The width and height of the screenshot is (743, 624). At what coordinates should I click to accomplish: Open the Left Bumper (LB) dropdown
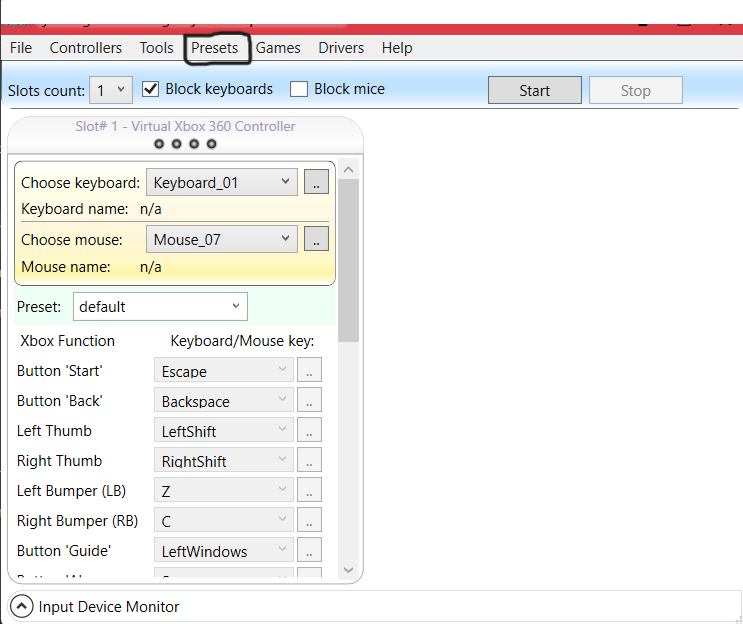click(224, 490)
